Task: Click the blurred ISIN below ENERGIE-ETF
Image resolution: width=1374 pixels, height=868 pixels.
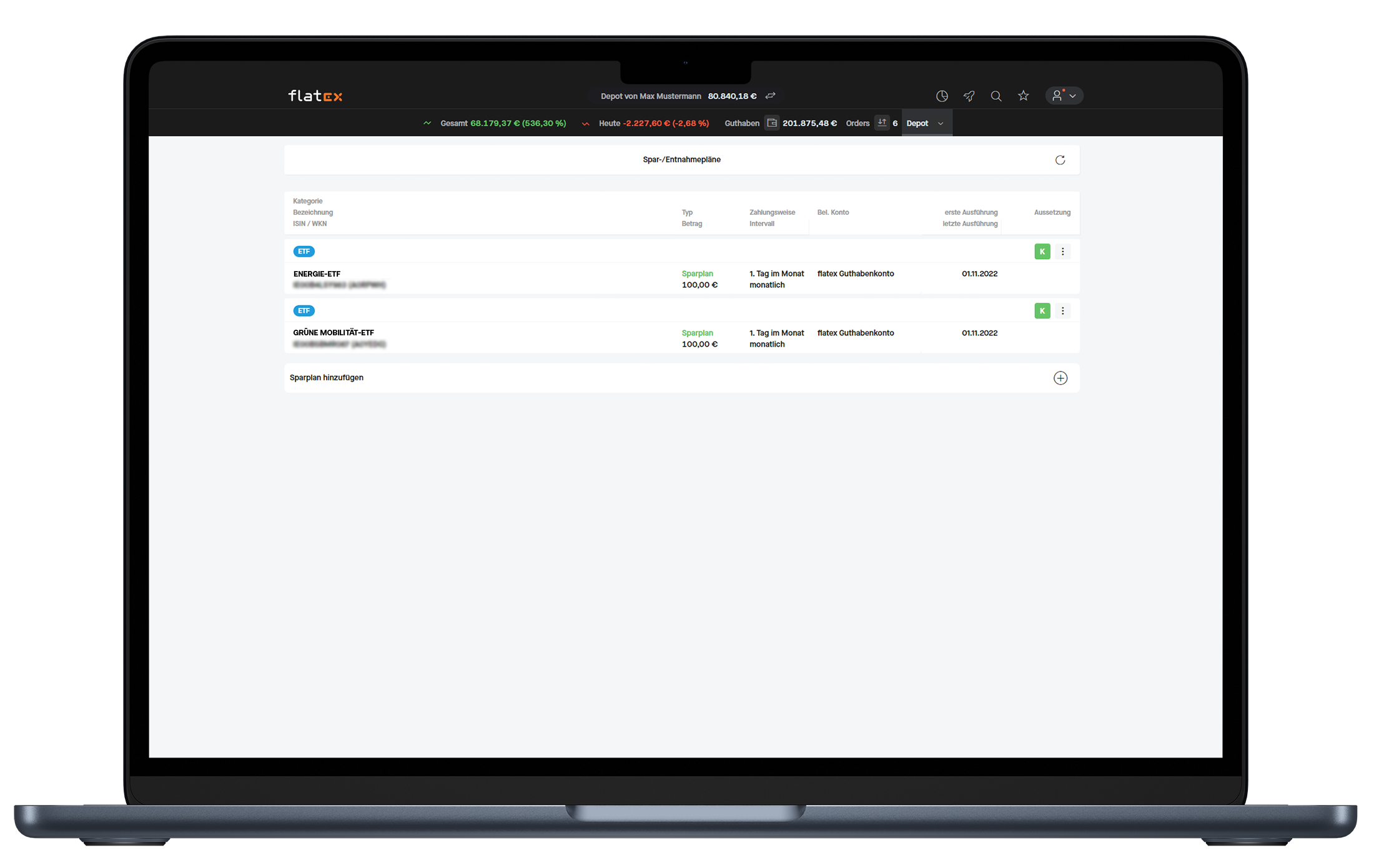Action: tap(340, 285)
